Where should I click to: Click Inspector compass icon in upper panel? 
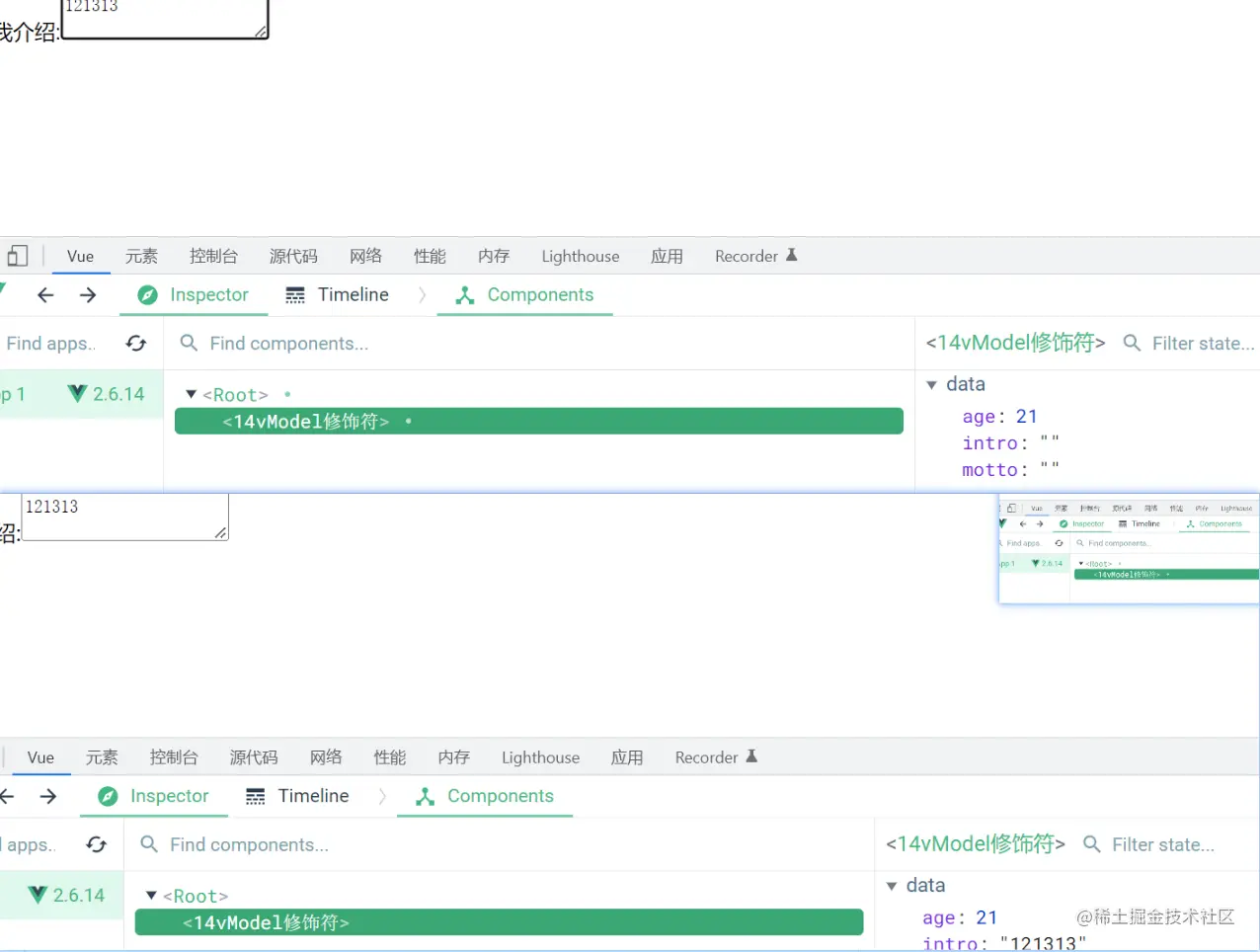[x=148, y=295]
